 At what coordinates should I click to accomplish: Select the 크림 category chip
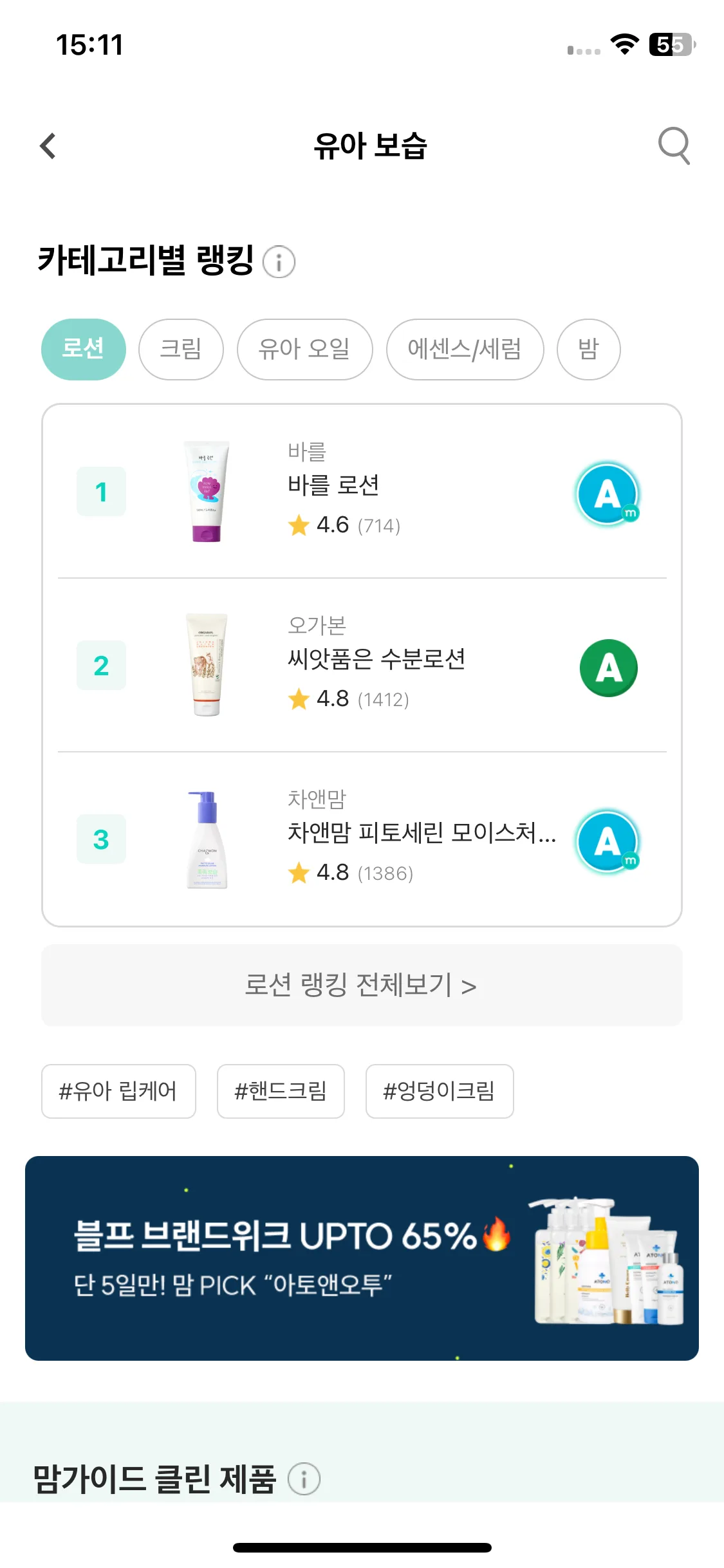[x=181, y=349]
